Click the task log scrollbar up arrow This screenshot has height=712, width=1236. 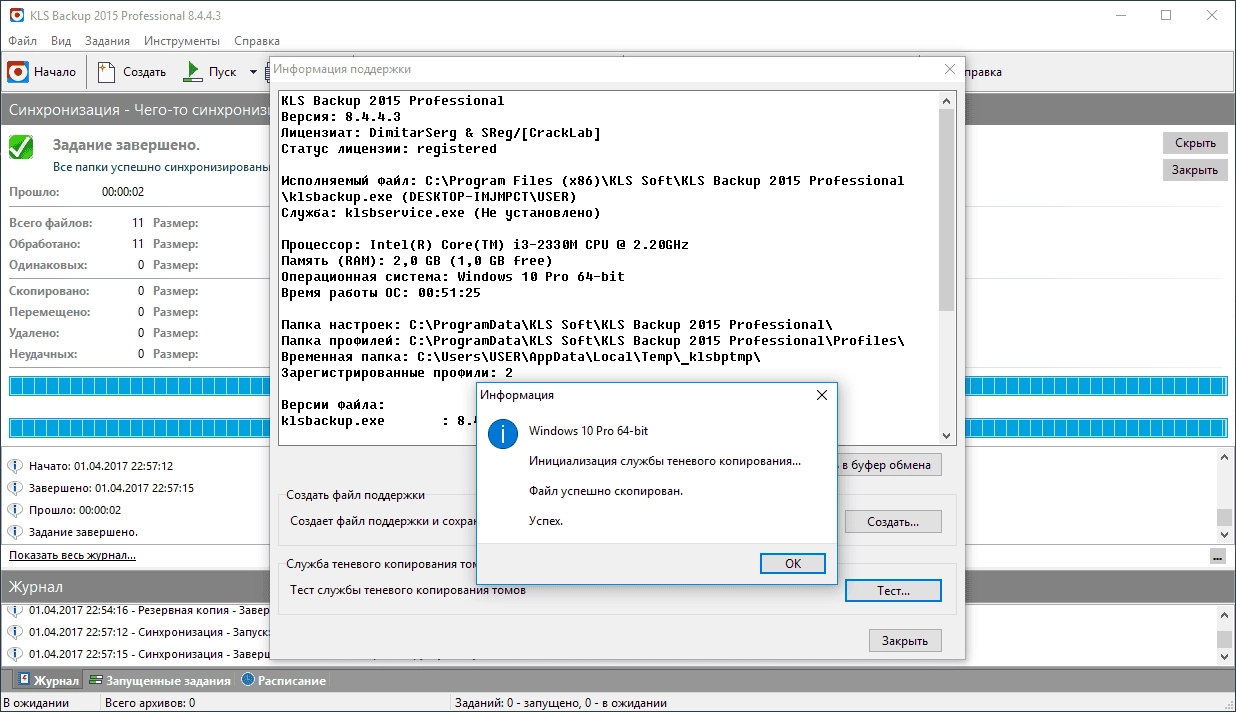coord(1225,457)
